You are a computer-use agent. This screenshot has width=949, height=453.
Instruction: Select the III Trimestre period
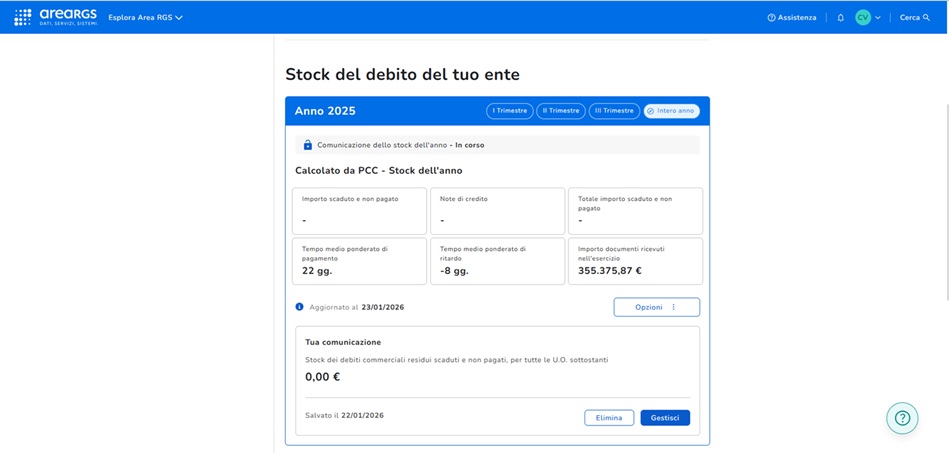[x=613, y=111]
